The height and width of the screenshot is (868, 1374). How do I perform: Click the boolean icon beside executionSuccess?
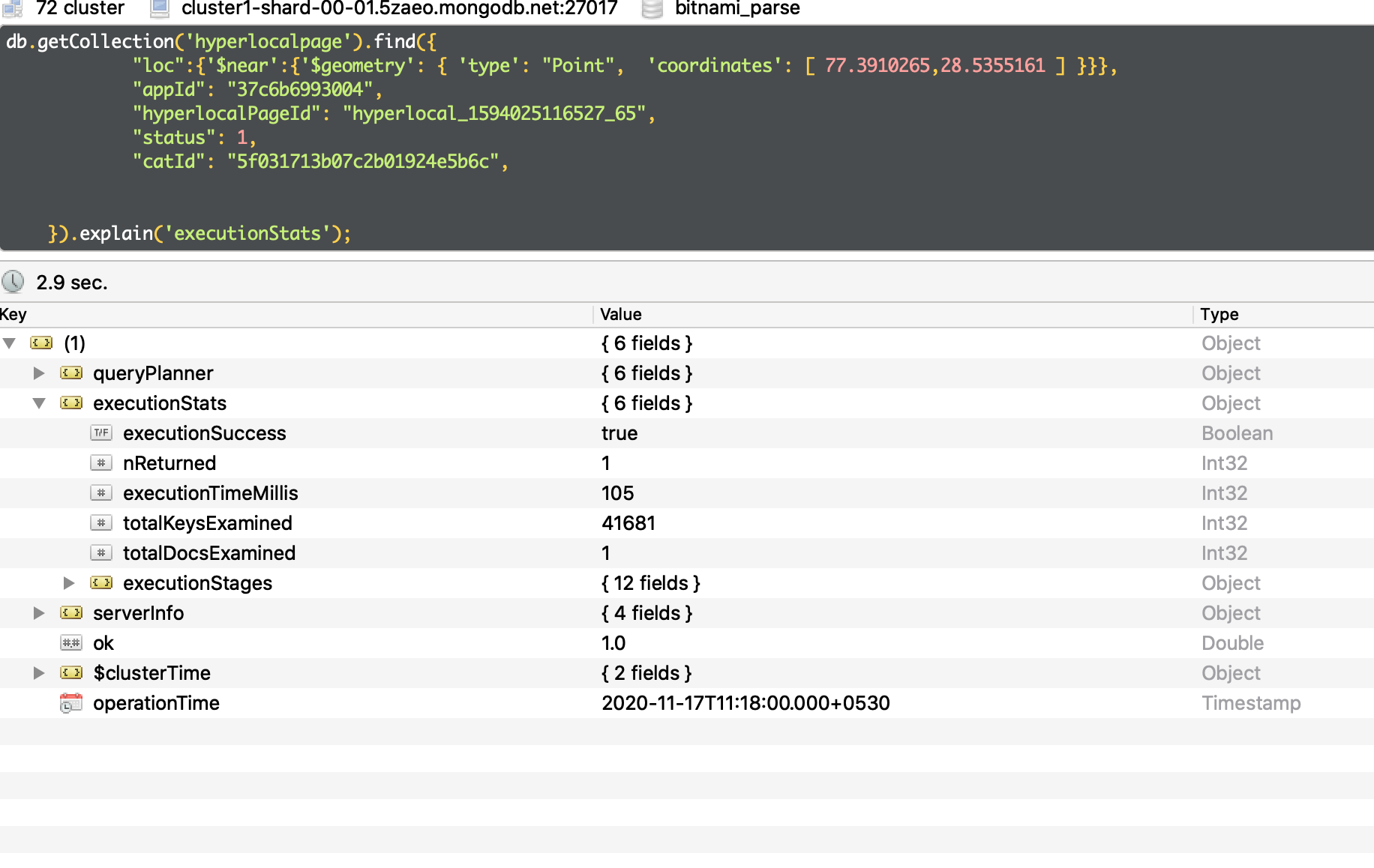pyautogui.click(x=101, y=433)
